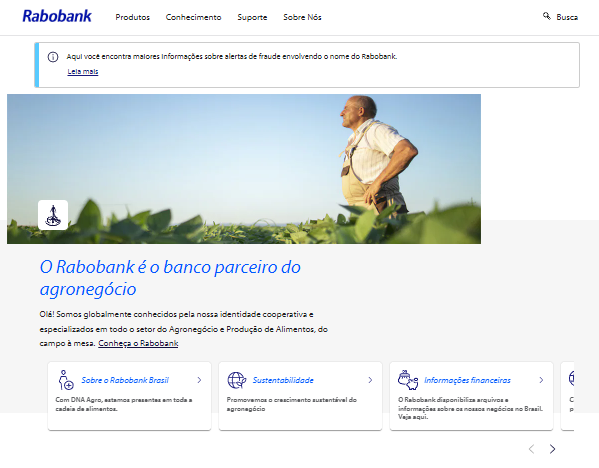Follow the Leia mais link
Screen dimensions: 599x468
(83, 71)
